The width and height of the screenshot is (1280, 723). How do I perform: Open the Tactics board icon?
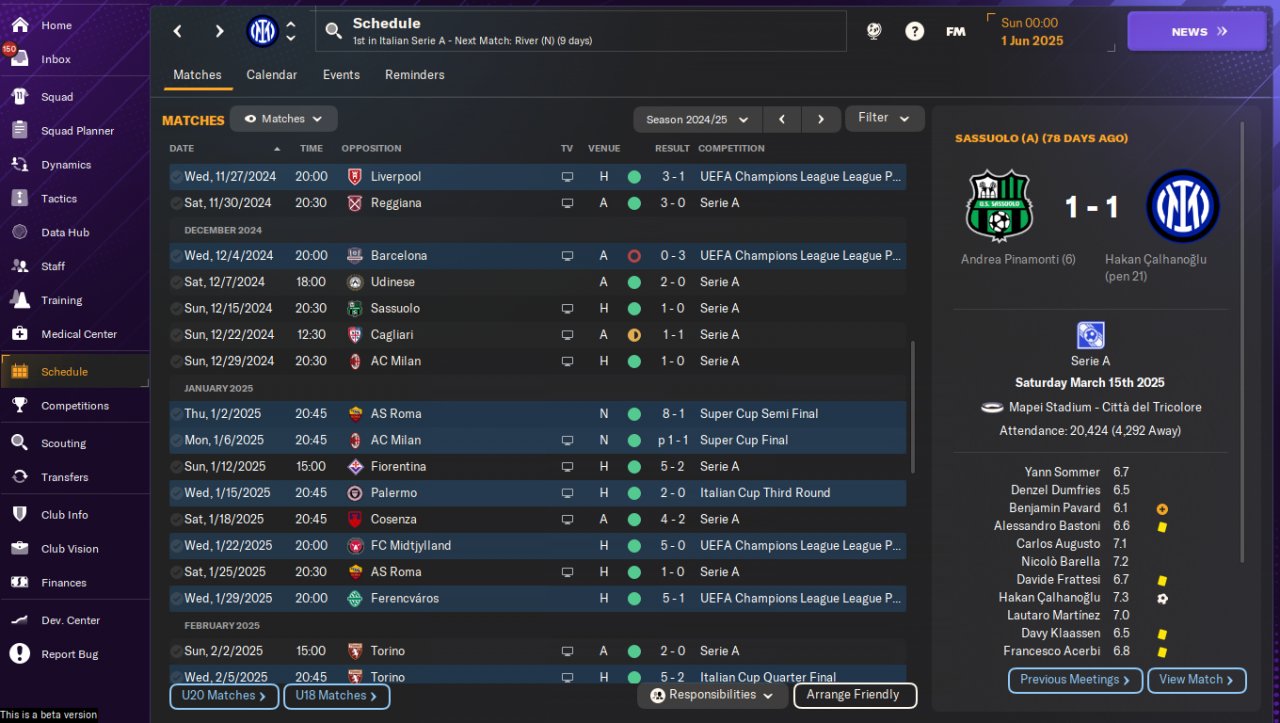click(x=19, y=198)
